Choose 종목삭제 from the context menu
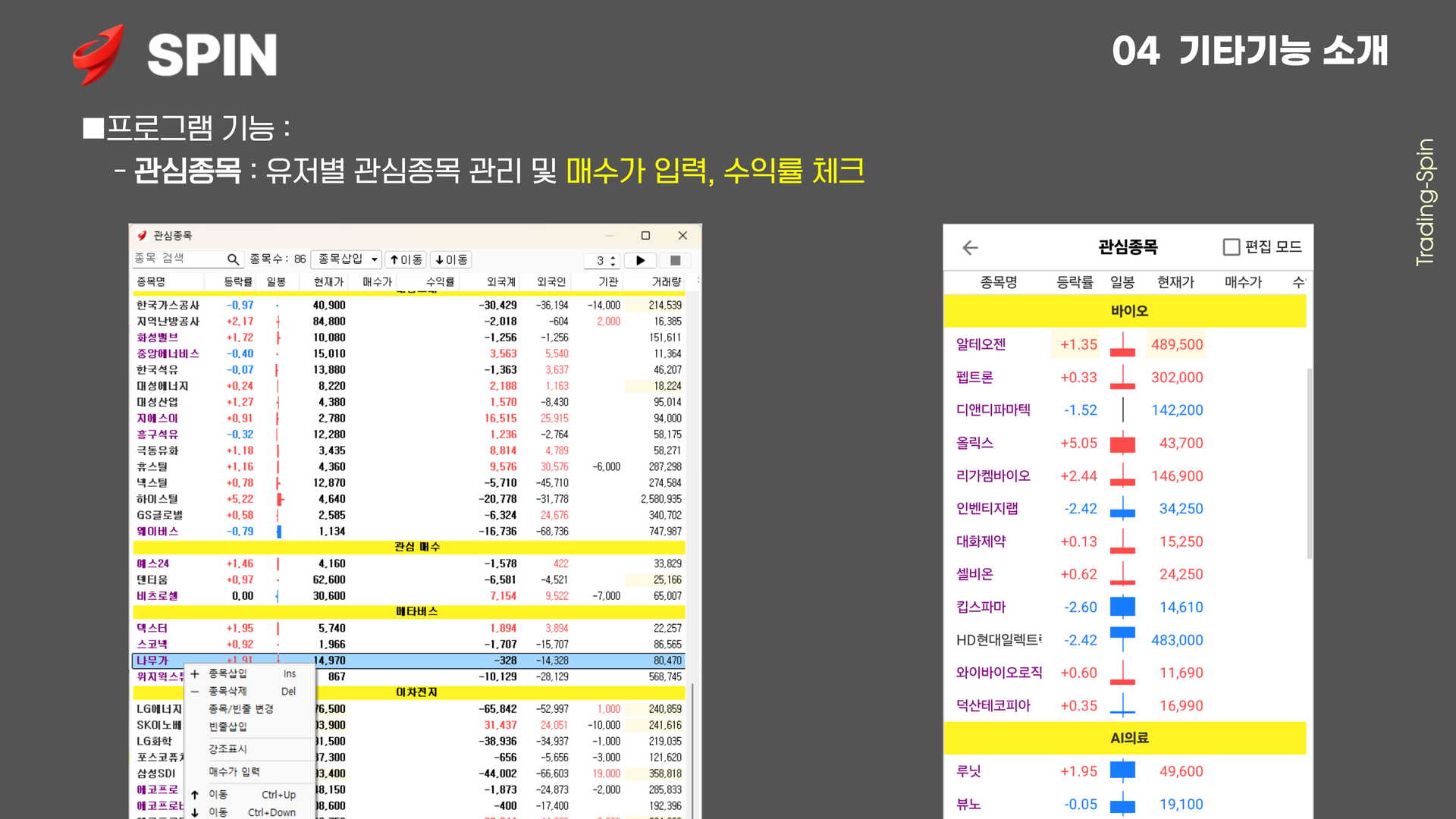 pos(227,691)
